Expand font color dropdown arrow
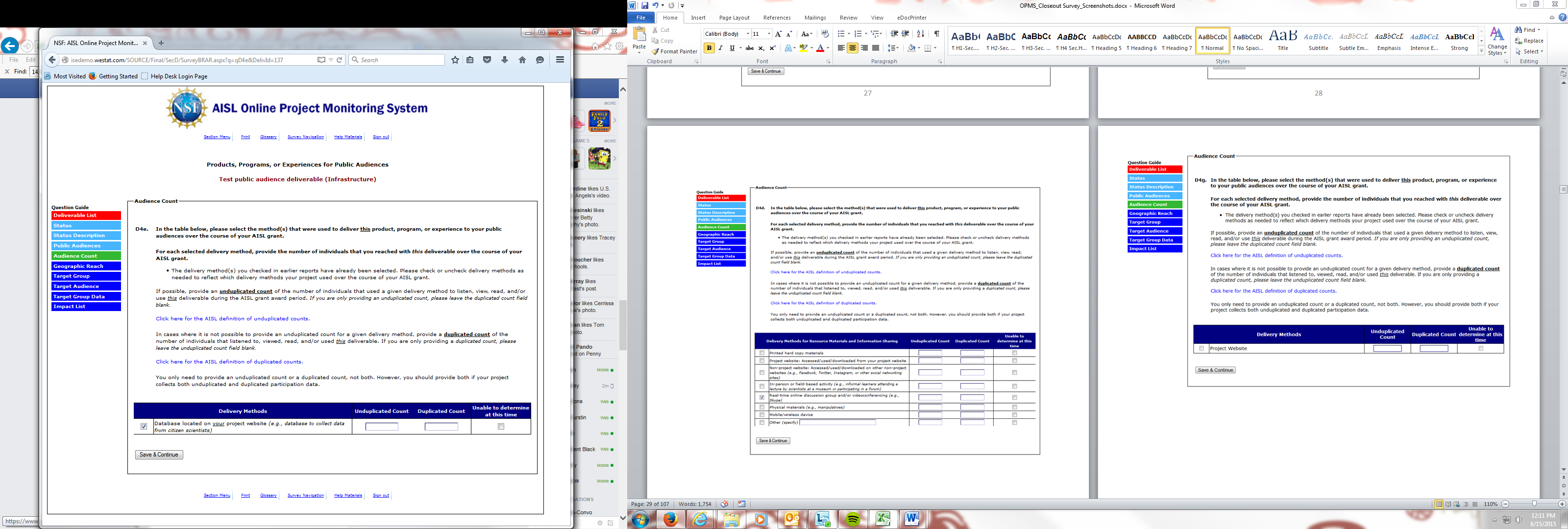Image resolution: width=1568 pixels, height=529 pixels. (828, 48)
